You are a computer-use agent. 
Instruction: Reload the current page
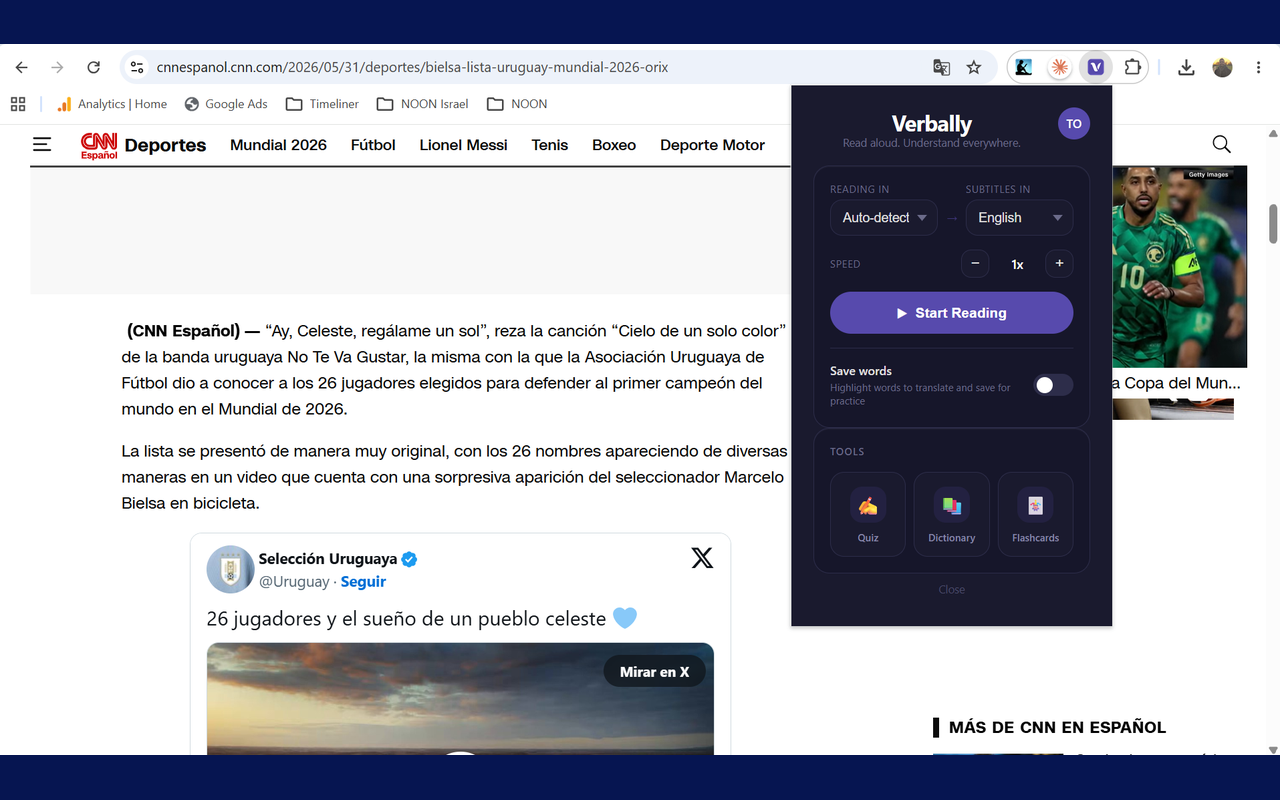93,67
